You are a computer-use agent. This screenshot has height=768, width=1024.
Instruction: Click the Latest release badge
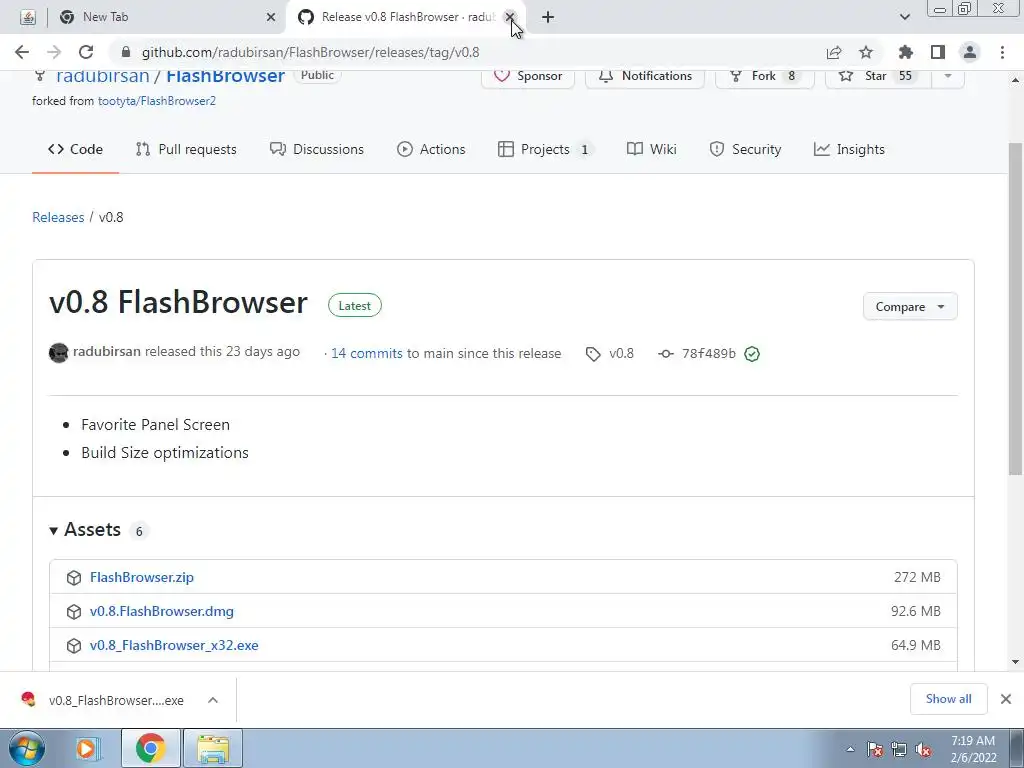[355, 306]
